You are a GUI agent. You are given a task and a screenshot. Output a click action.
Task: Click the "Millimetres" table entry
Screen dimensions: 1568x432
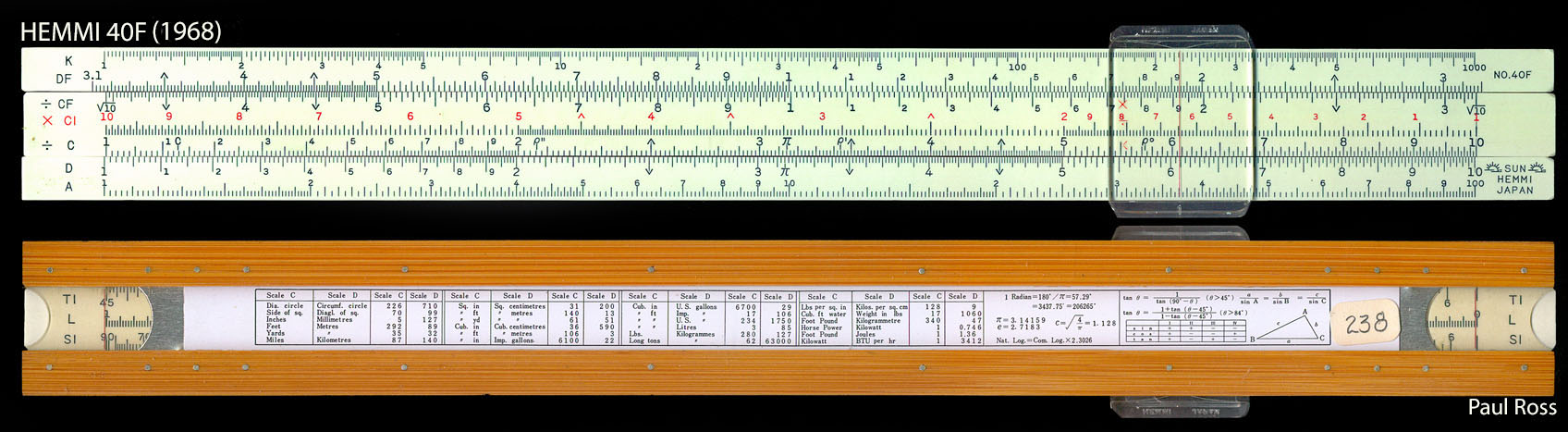click(x=335, y=319)
